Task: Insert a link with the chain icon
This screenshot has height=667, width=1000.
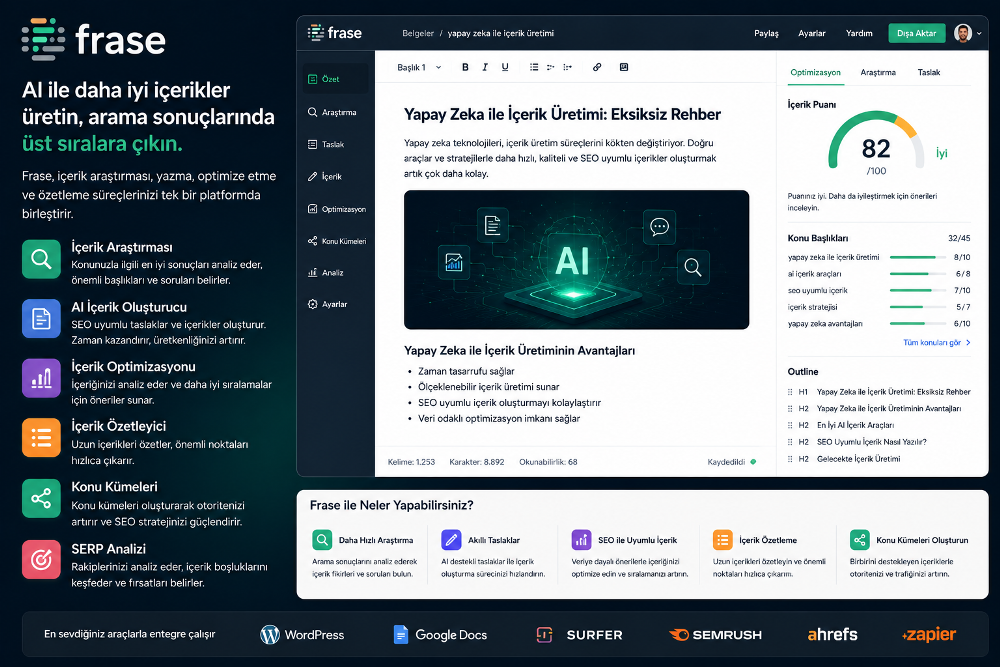Action: coord(597,67)
